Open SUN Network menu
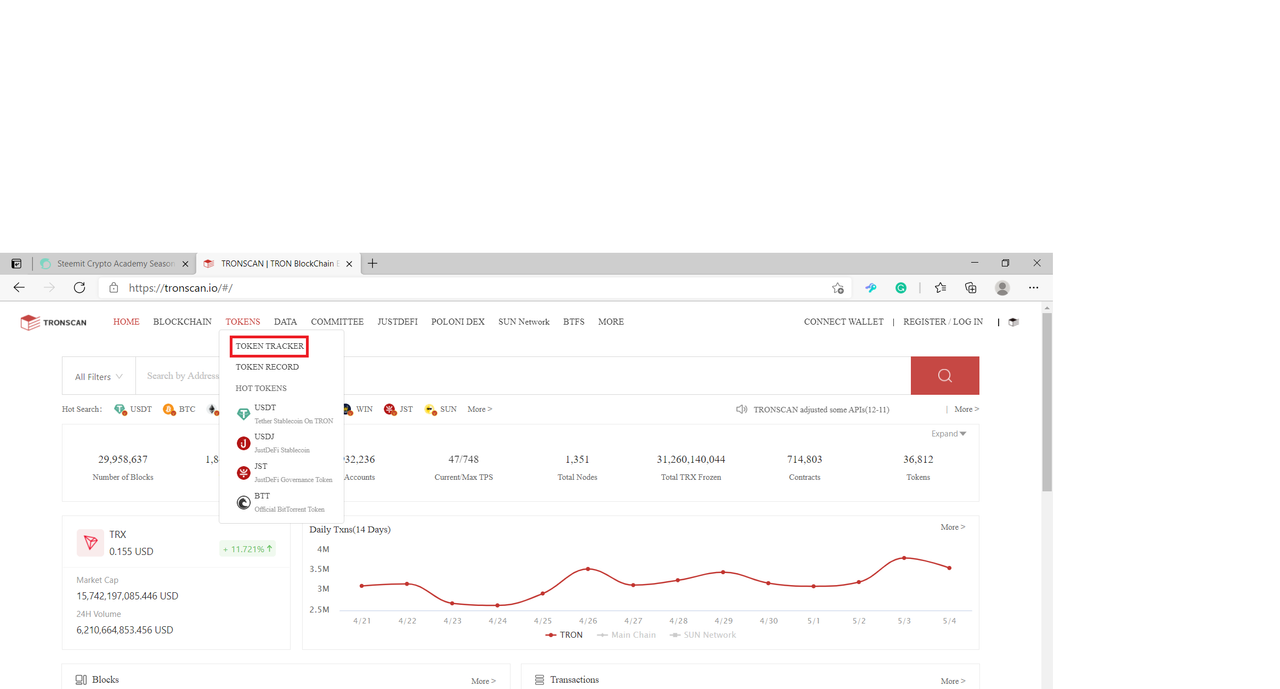Viewport: 1280px width, 689px height. point(524,322)
